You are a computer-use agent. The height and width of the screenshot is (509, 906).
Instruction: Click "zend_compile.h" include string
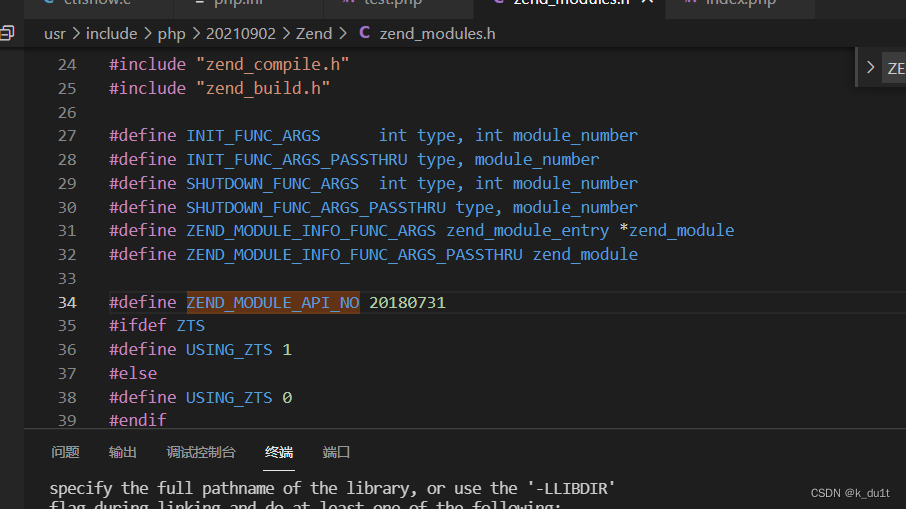click(273, 65)
